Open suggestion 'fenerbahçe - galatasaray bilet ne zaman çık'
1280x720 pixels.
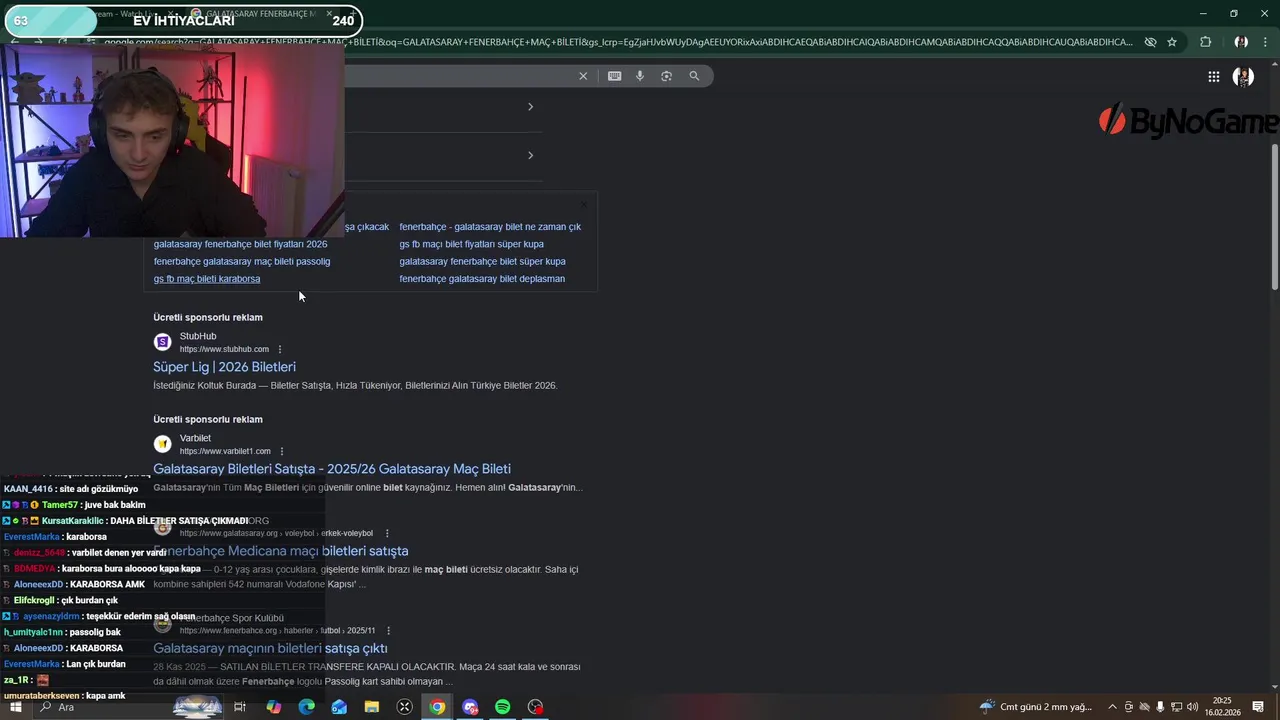coord(490,227)
